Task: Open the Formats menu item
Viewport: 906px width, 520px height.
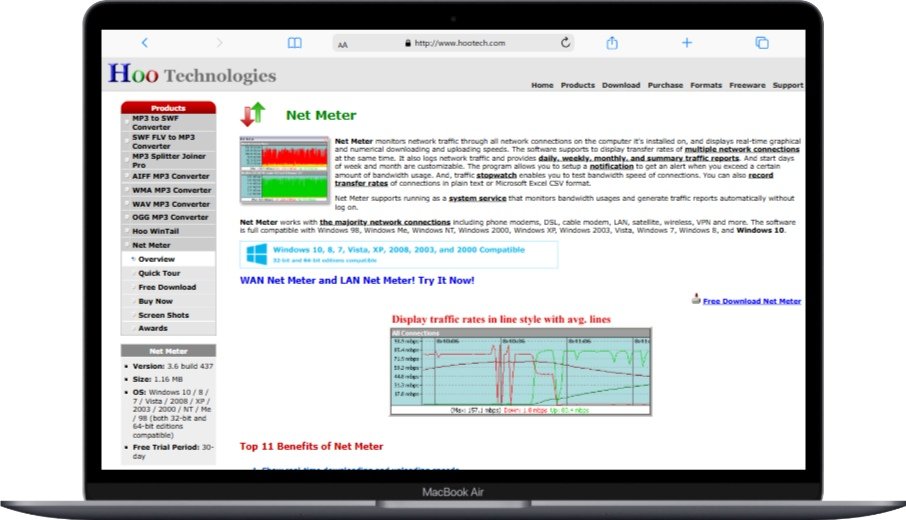Action: (x=706, y=85)
